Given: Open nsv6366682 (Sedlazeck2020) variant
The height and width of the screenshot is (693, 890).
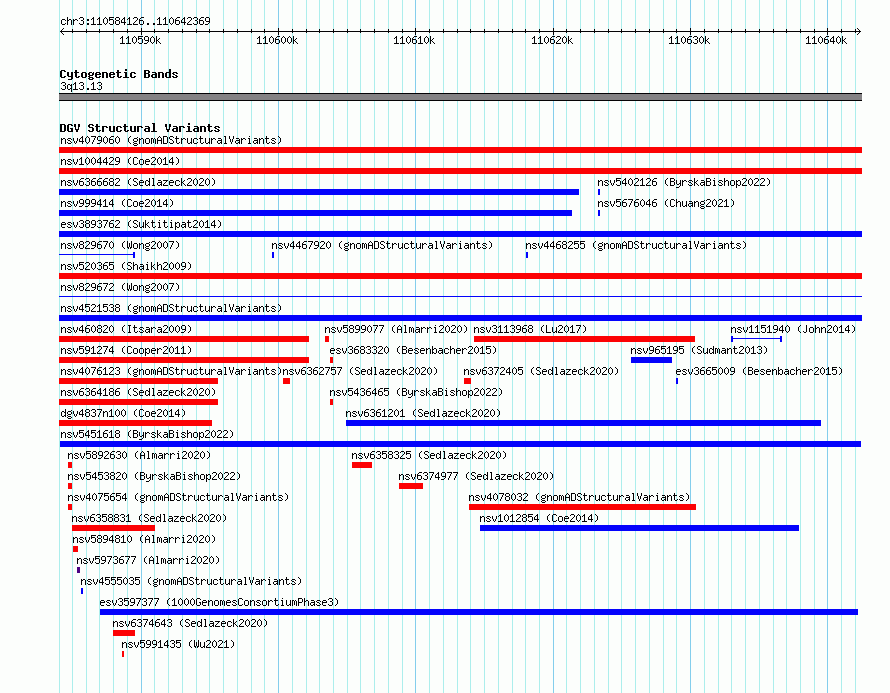Looking at the screenshot, I should pos(138,182).
